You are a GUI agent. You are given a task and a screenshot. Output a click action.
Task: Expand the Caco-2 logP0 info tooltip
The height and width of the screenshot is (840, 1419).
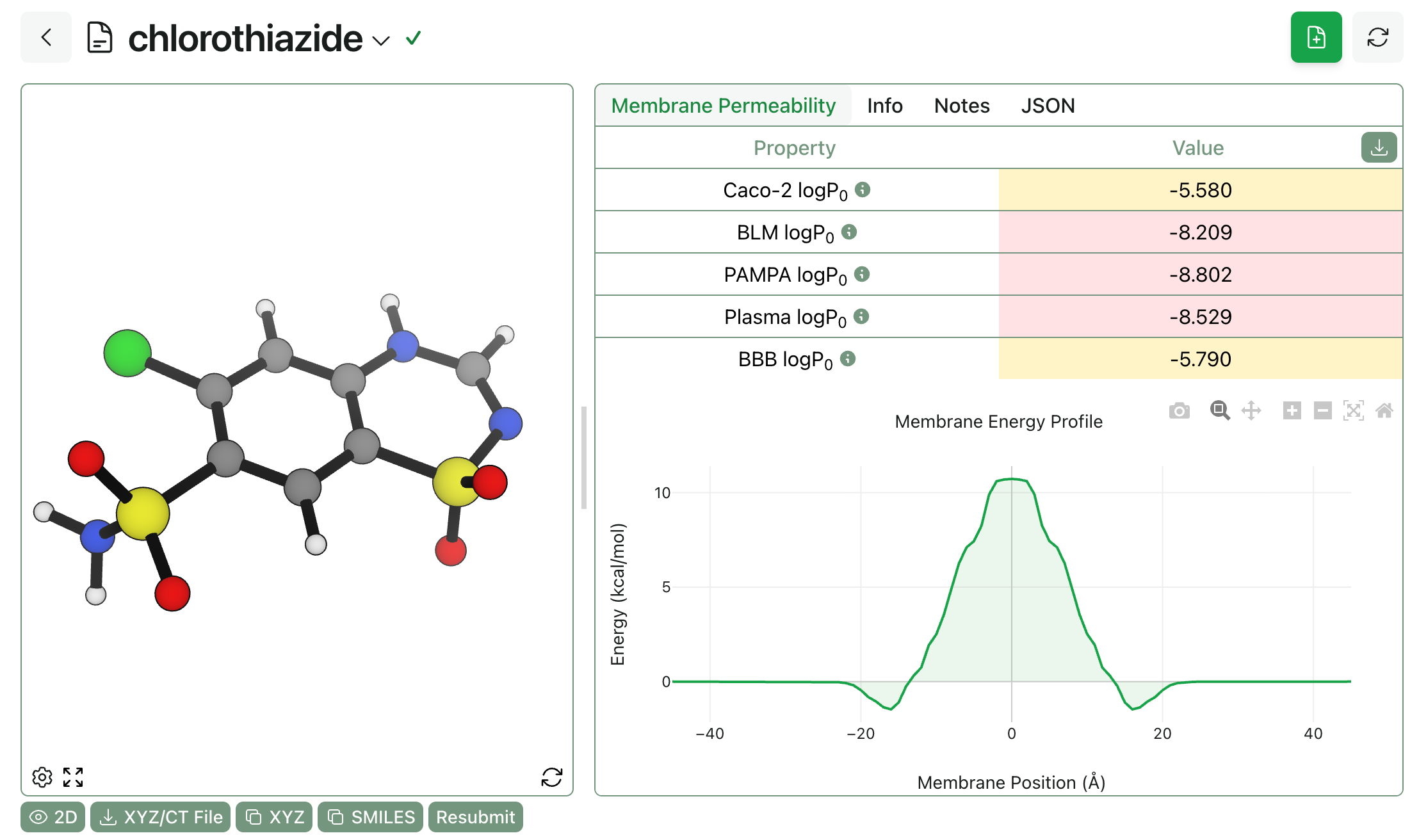(x=864, y=189)
